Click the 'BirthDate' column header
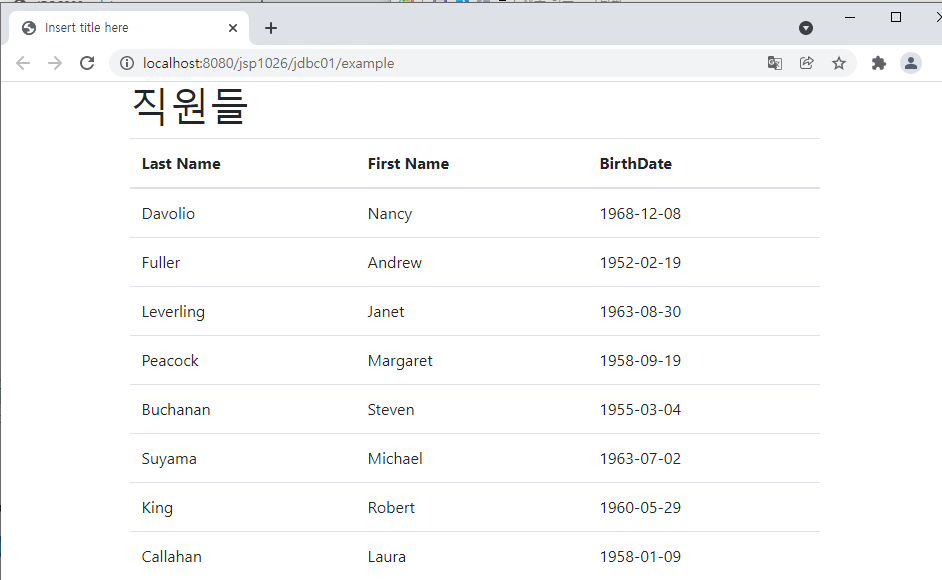Viewport: 942px width, 580px height. [x=636, y=163]
